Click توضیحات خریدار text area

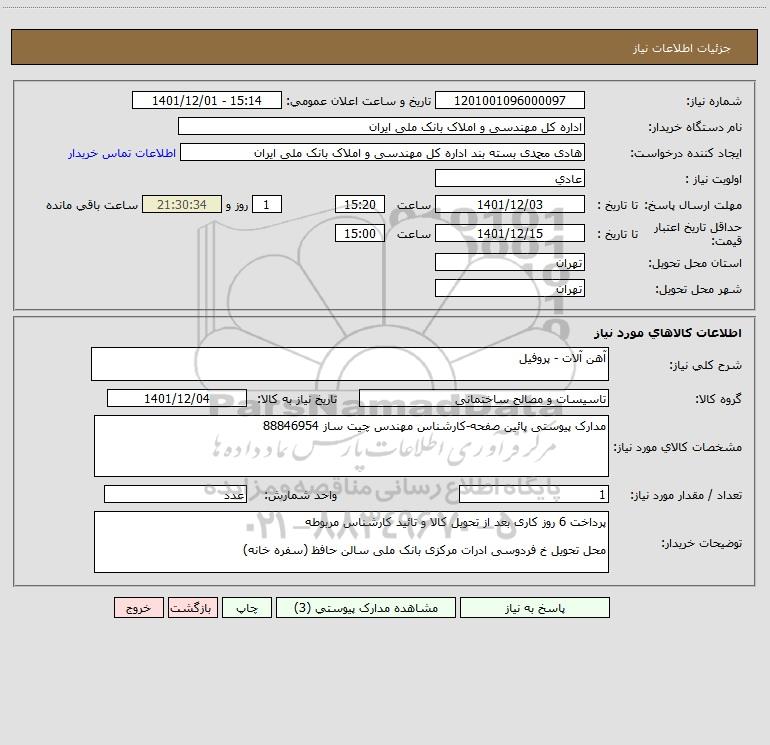[x=351, y=542]
